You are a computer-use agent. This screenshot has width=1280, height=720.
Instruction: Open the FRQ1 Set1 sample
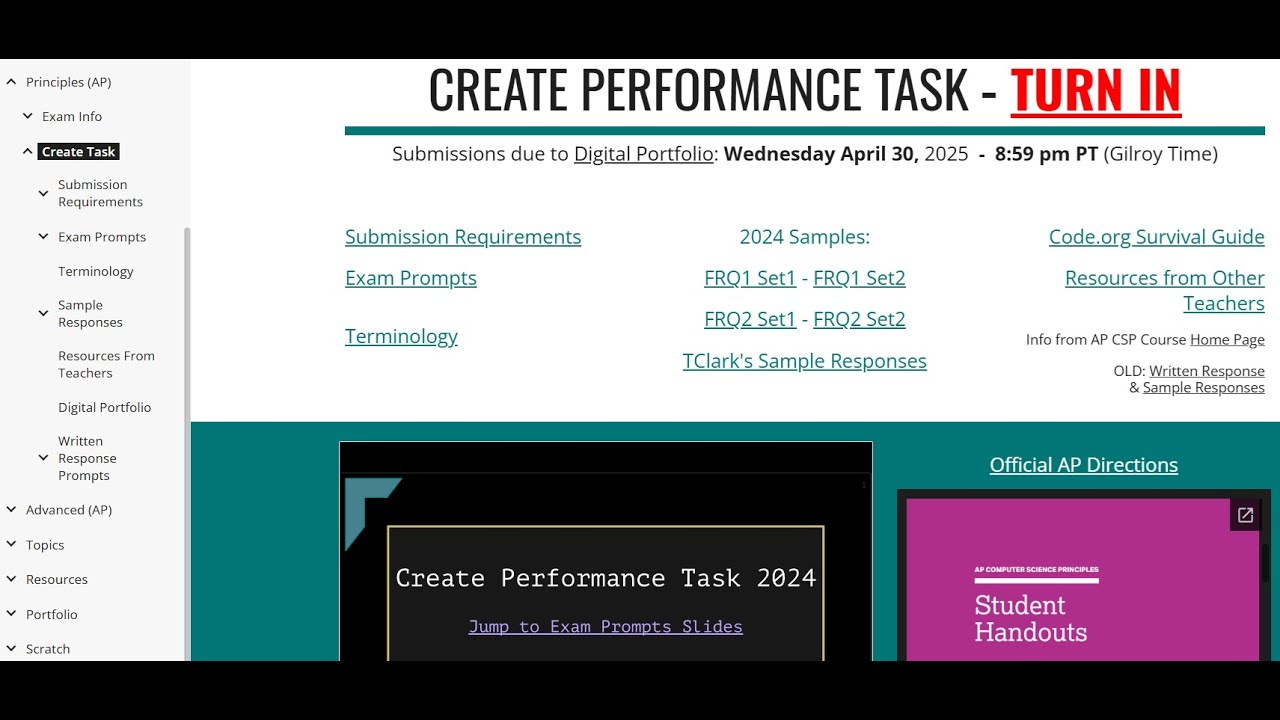pyautogui.click(x=750, y=278)
